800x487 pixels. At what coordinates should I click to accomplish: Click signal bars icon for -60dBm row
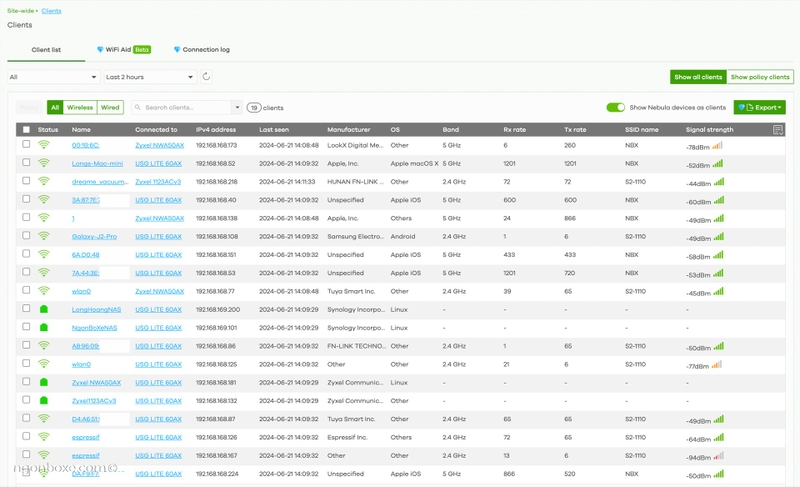tap(719, 200)
